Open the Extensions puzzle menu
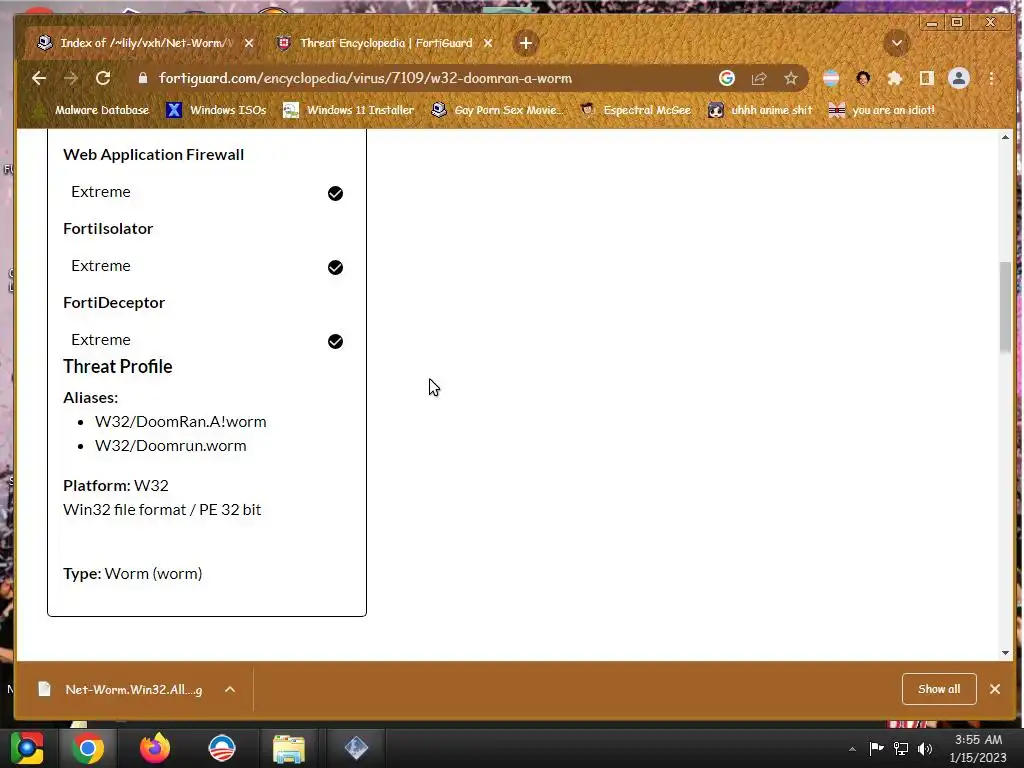1024x768 pixels. point(895,78)
